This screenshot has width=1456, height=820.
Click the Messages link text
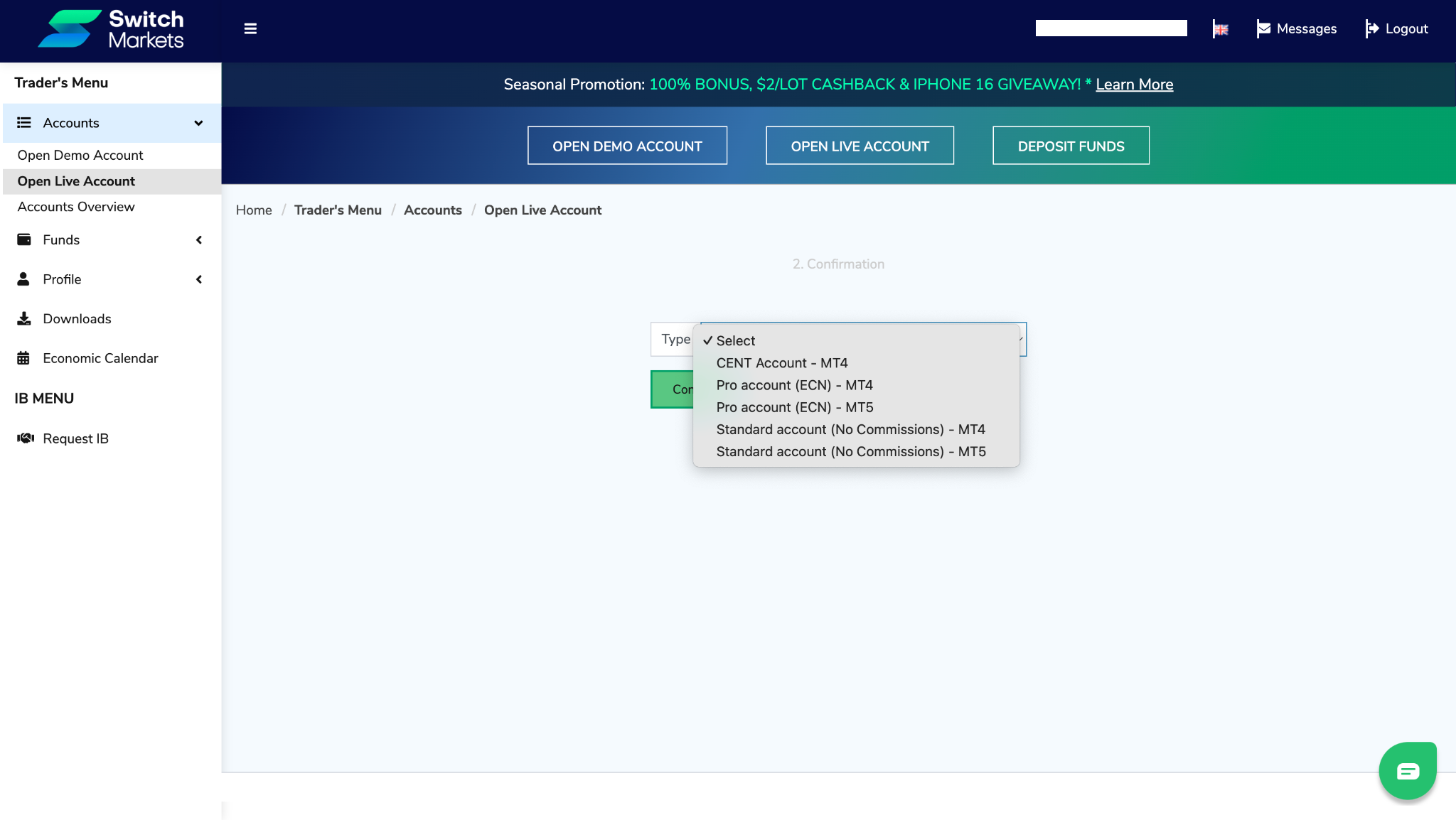click(x=1306, y=29)
